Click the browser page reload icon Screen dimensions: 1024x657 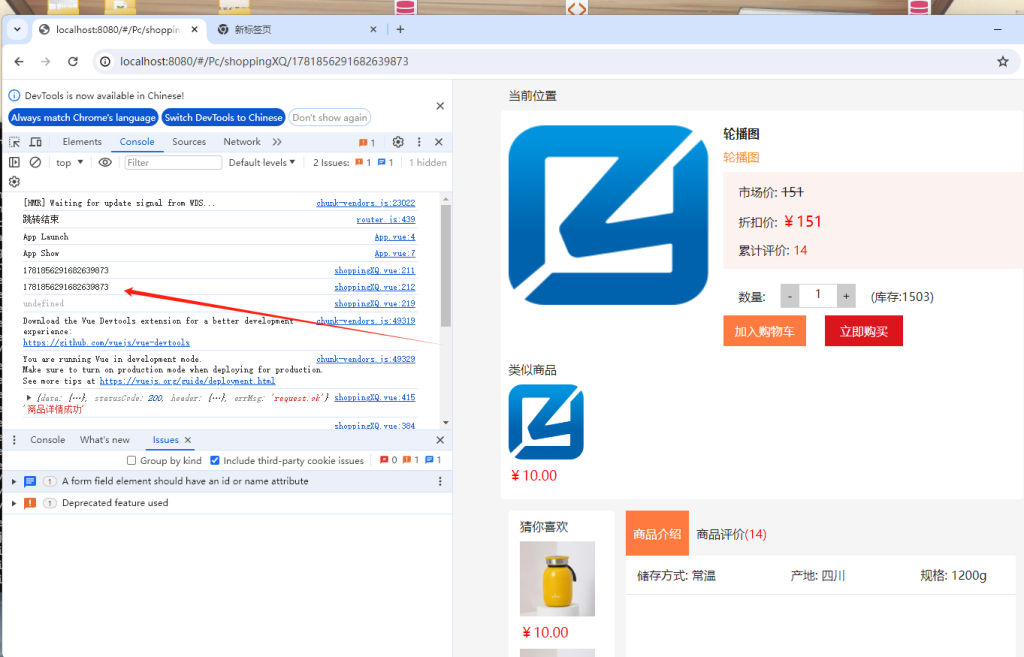(72, 61)
